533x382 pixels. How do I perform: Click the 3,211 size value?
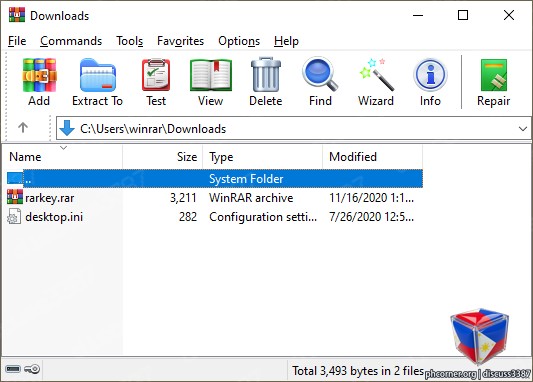(183, 198)
